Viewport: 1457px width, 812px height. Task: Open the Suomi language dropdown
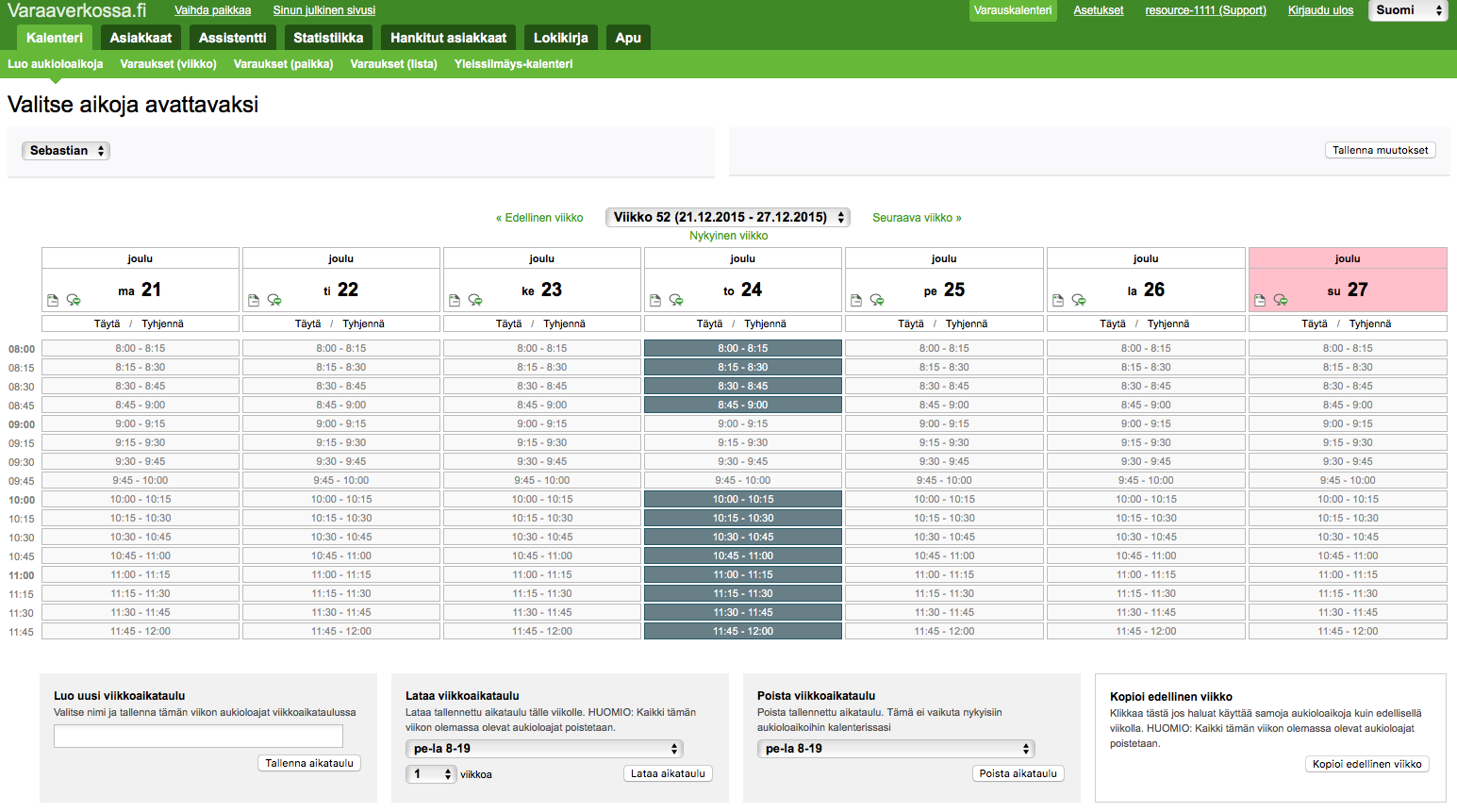[1408, 10]
